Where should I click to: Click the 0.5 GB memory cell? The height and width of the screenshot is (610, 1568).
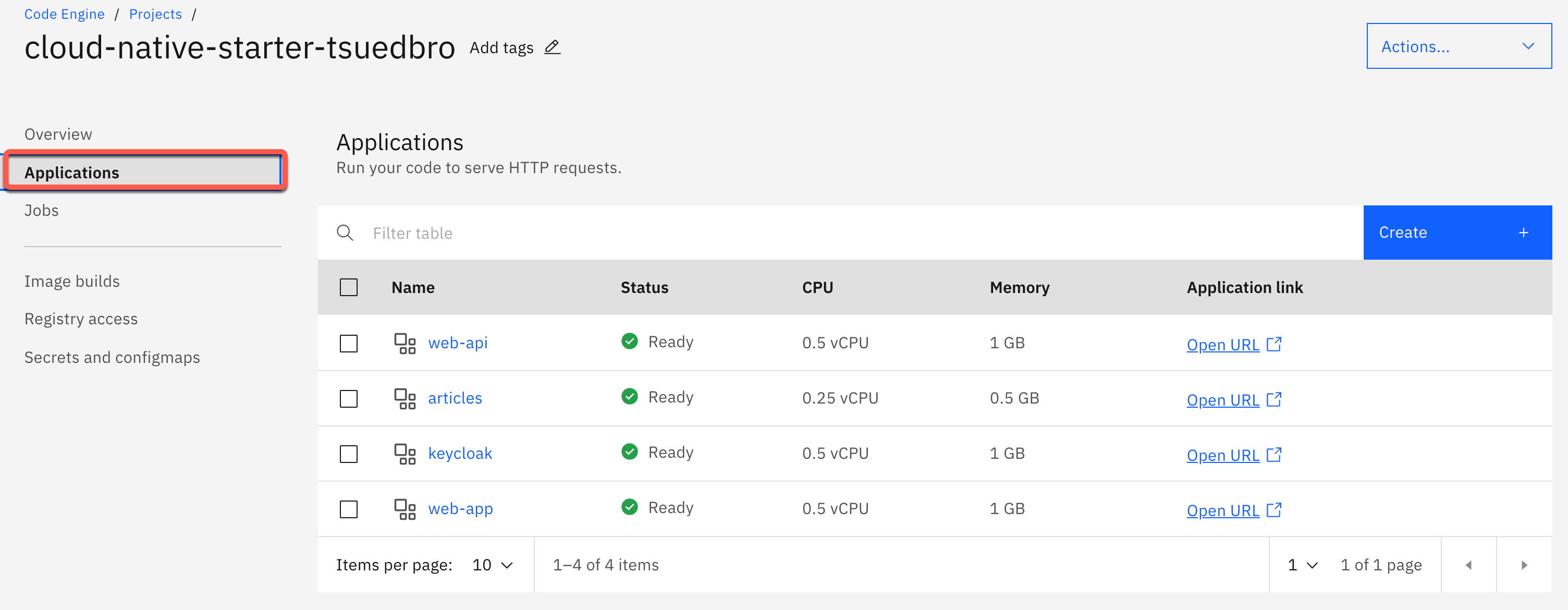(1014, 398)
